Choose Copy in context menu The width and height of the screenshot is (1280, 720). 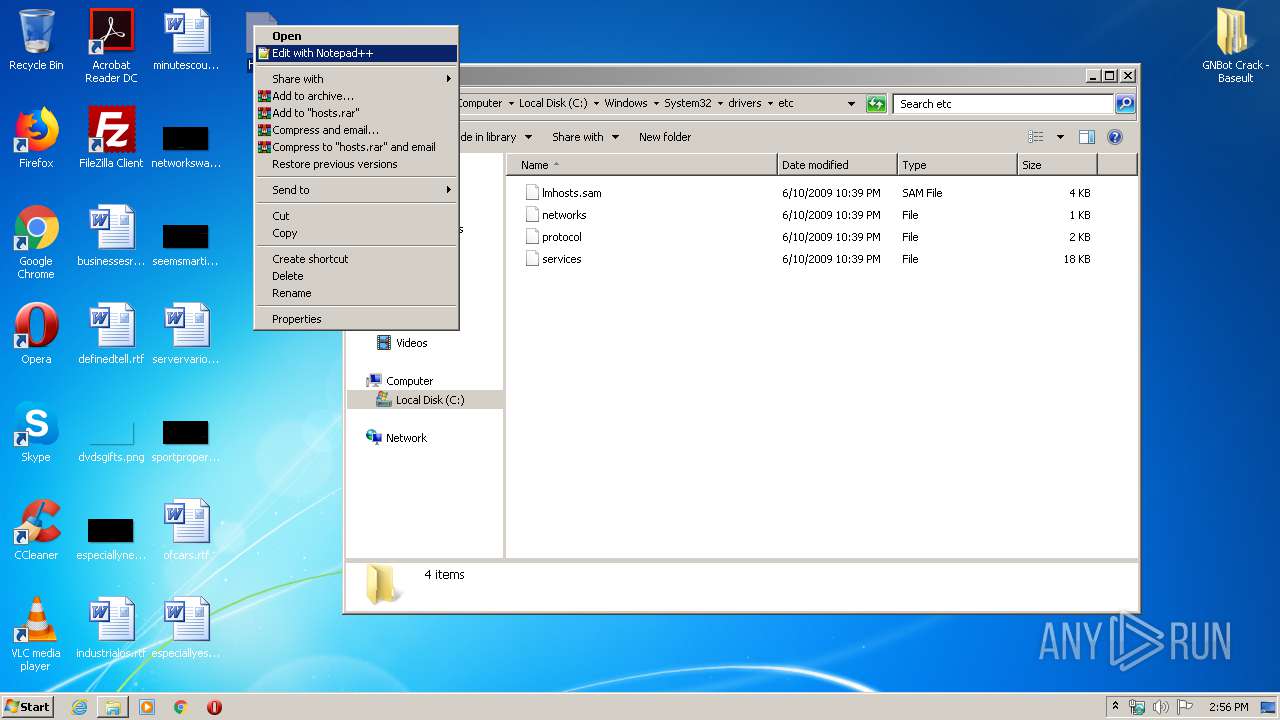tap(356, 233)
